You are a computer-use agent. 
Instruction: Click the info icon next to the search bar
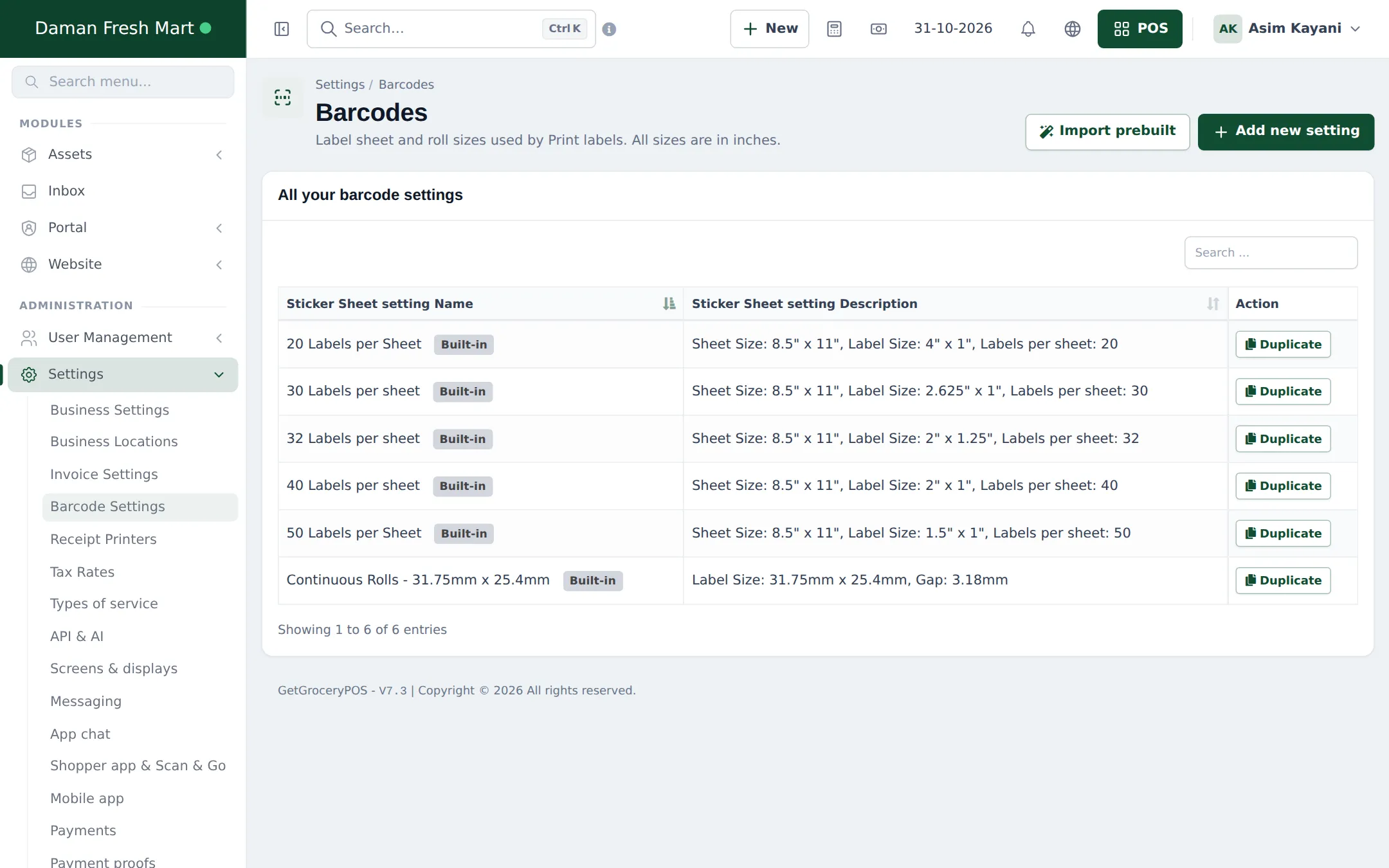click(x=609, y=29)
